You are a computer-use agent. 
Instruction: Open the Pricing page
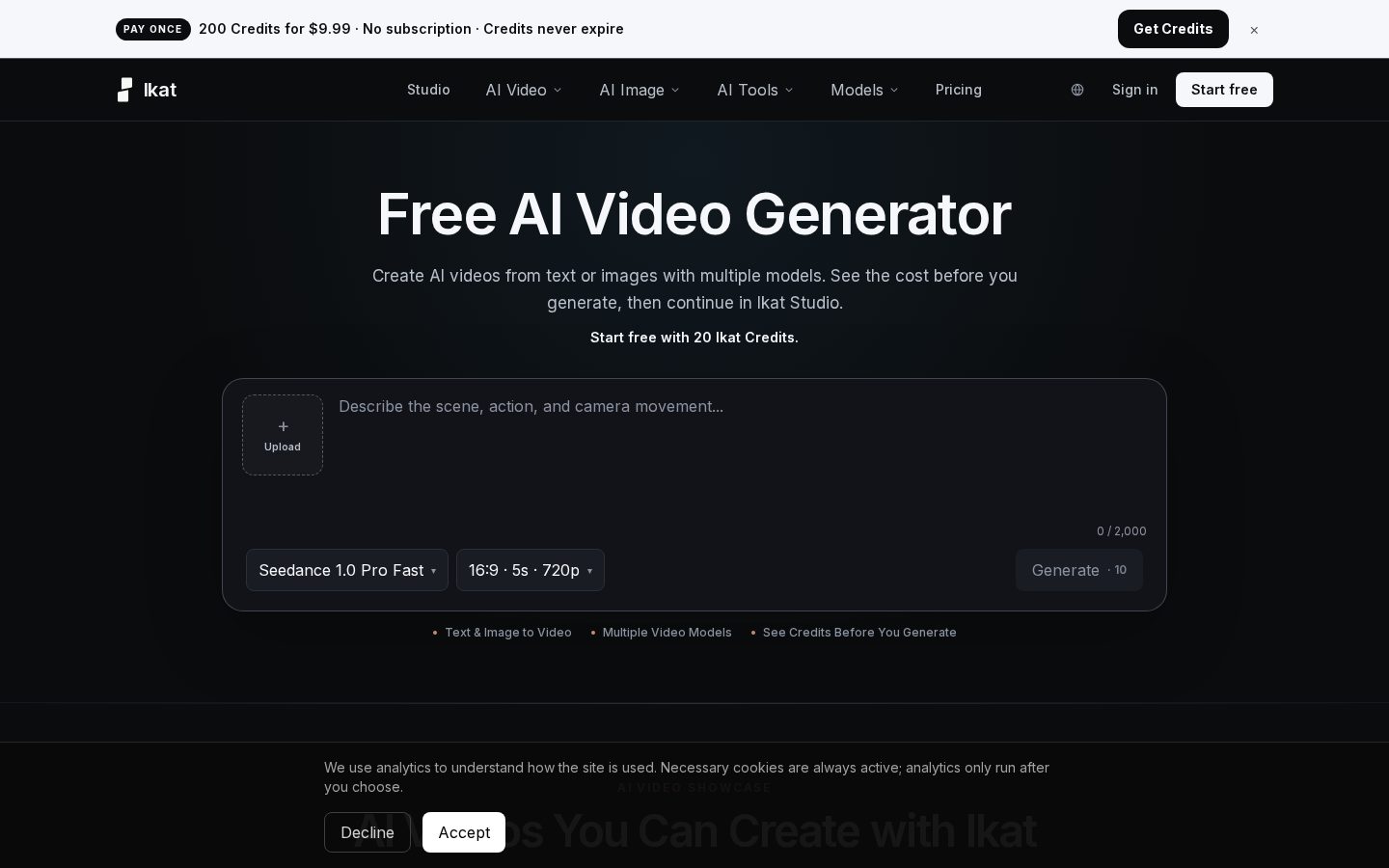point(959,90)
